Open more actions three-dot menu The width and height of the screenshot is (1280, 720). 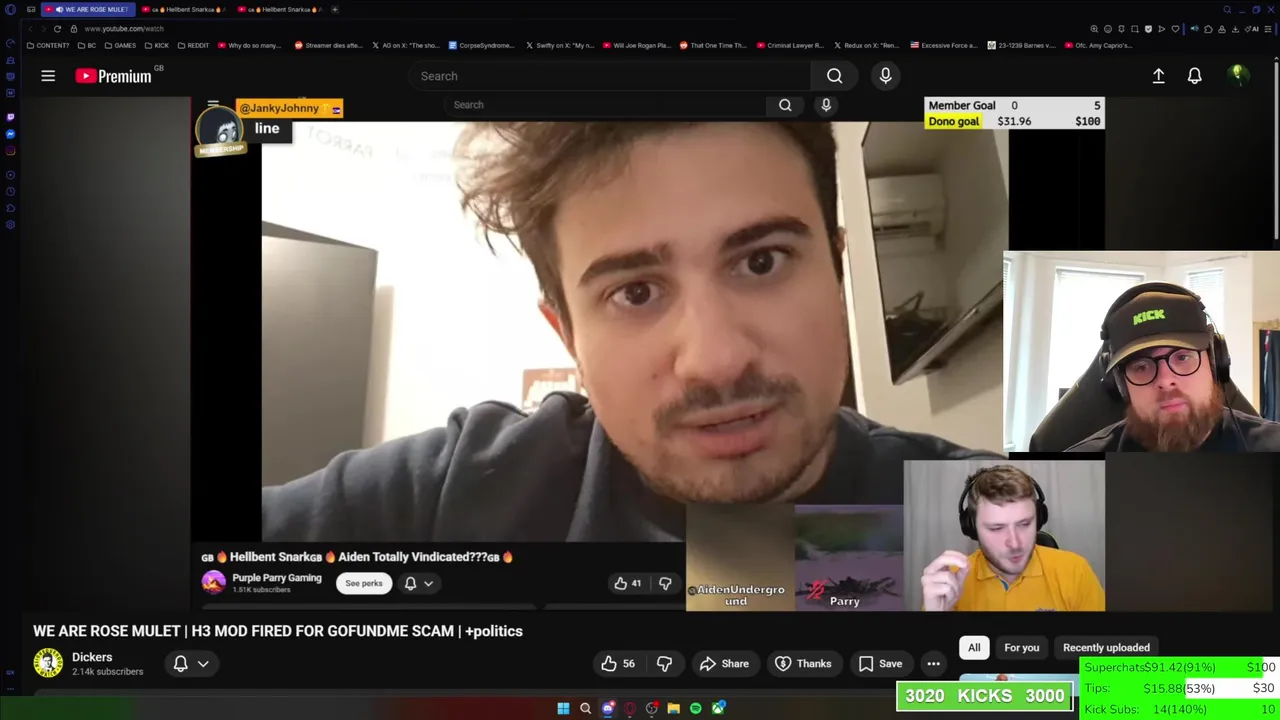point(933,664)
